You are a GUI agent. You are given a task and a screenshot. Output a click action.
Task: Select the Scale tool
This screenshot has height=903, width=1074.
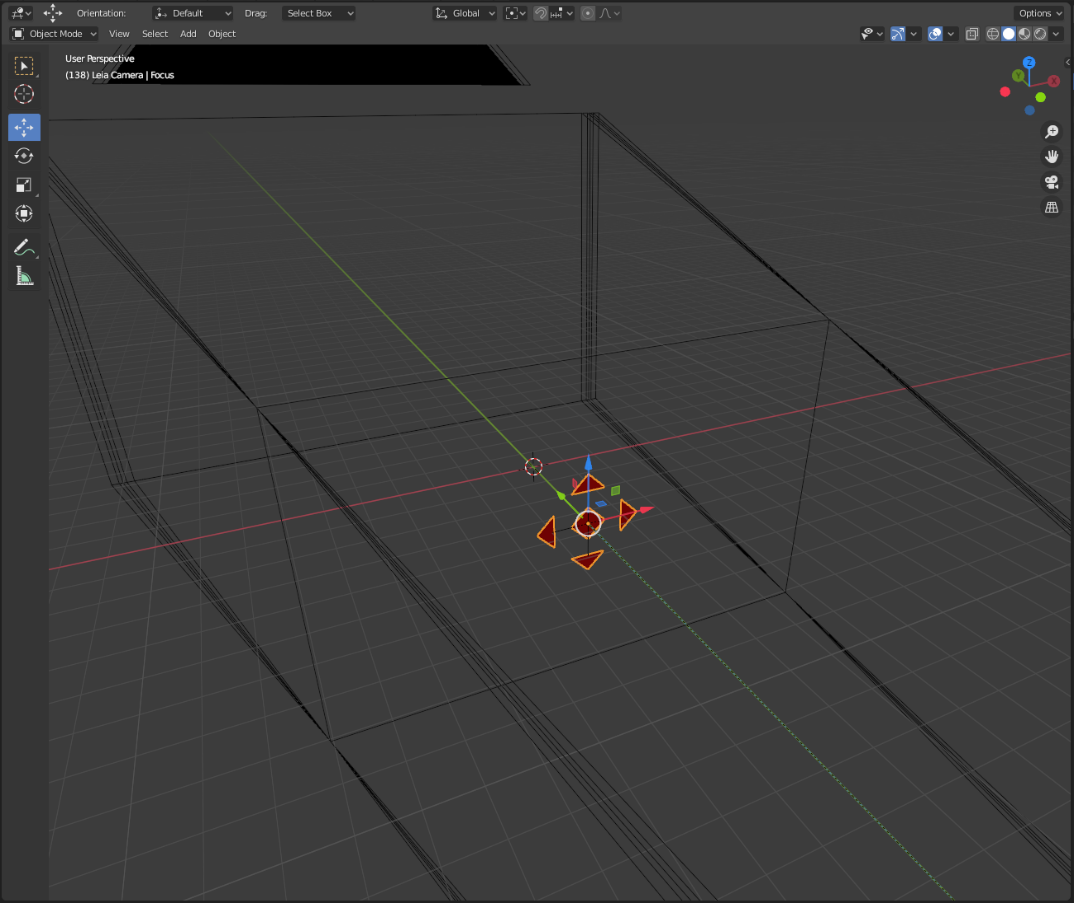point(24,185)
